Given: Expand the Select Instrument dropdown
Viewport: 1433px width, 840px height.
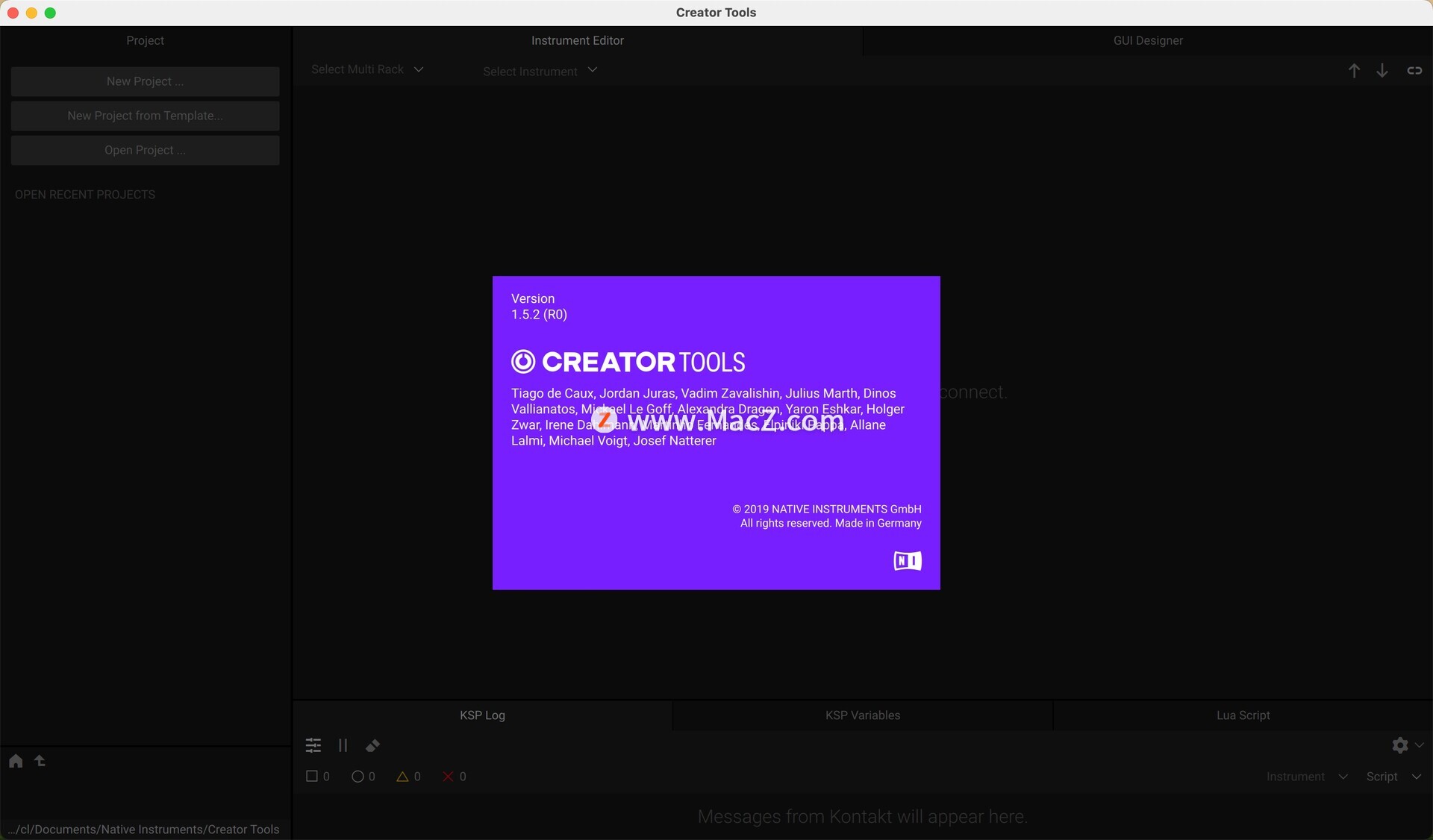Looking at the screenshot, I should tap(540, 71).
